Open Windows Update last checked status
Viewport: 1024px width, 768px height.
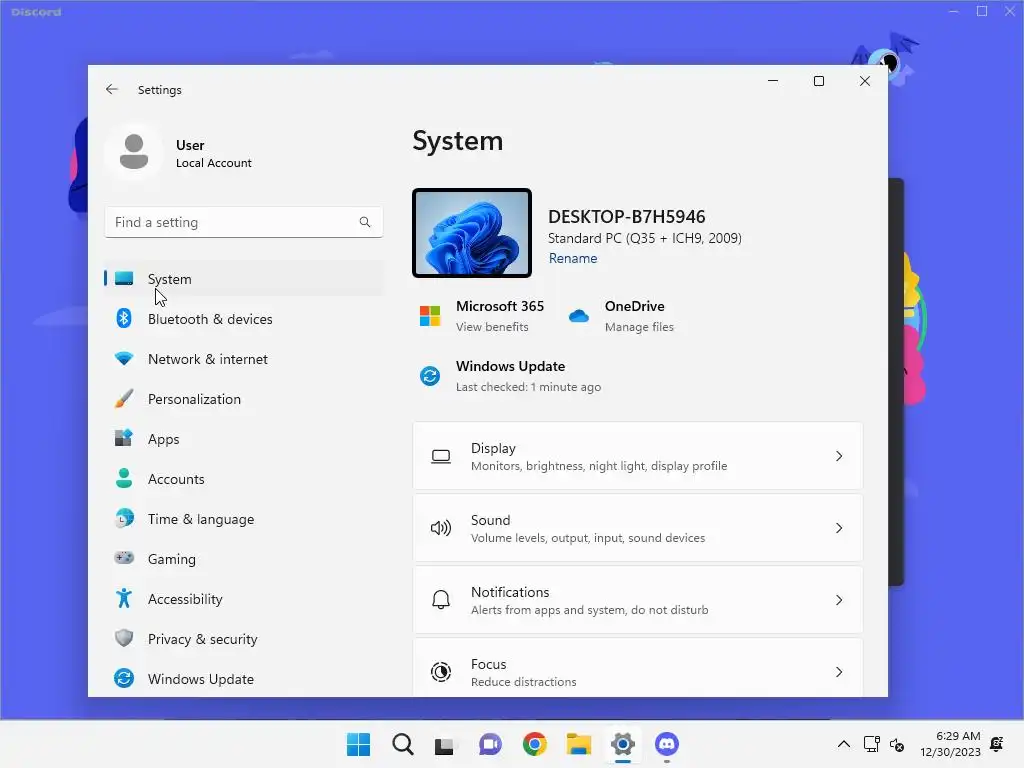click(528, 387)
